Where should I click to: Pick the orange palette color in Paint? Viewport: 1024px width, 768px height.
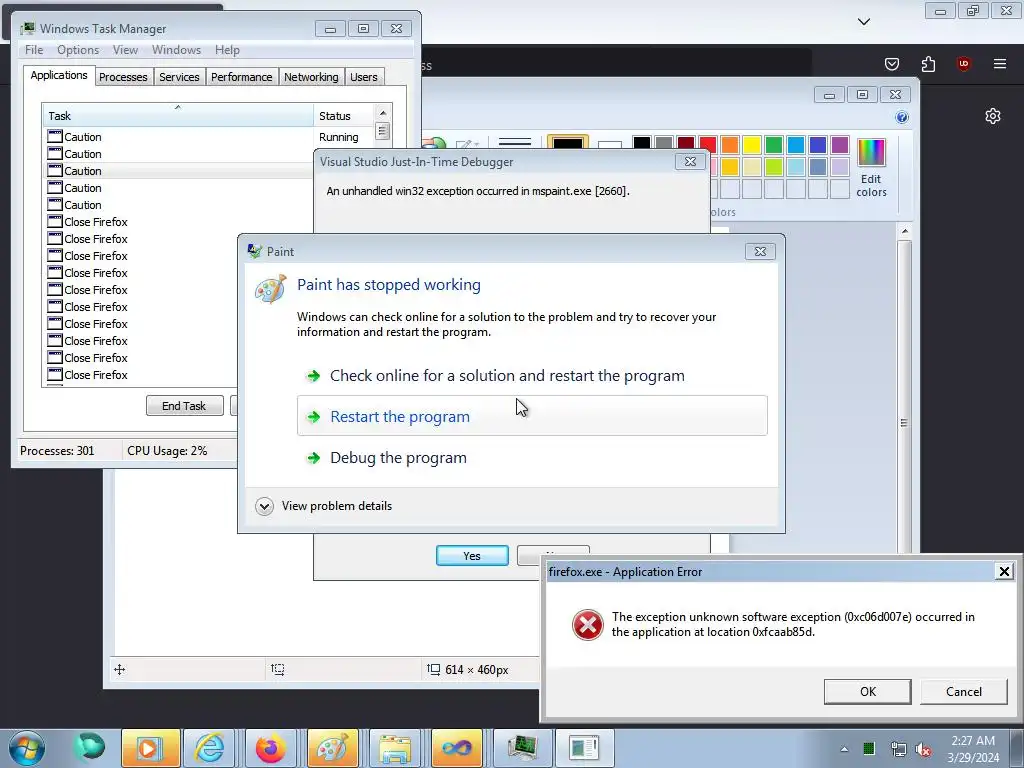click(x=730, y=144)
